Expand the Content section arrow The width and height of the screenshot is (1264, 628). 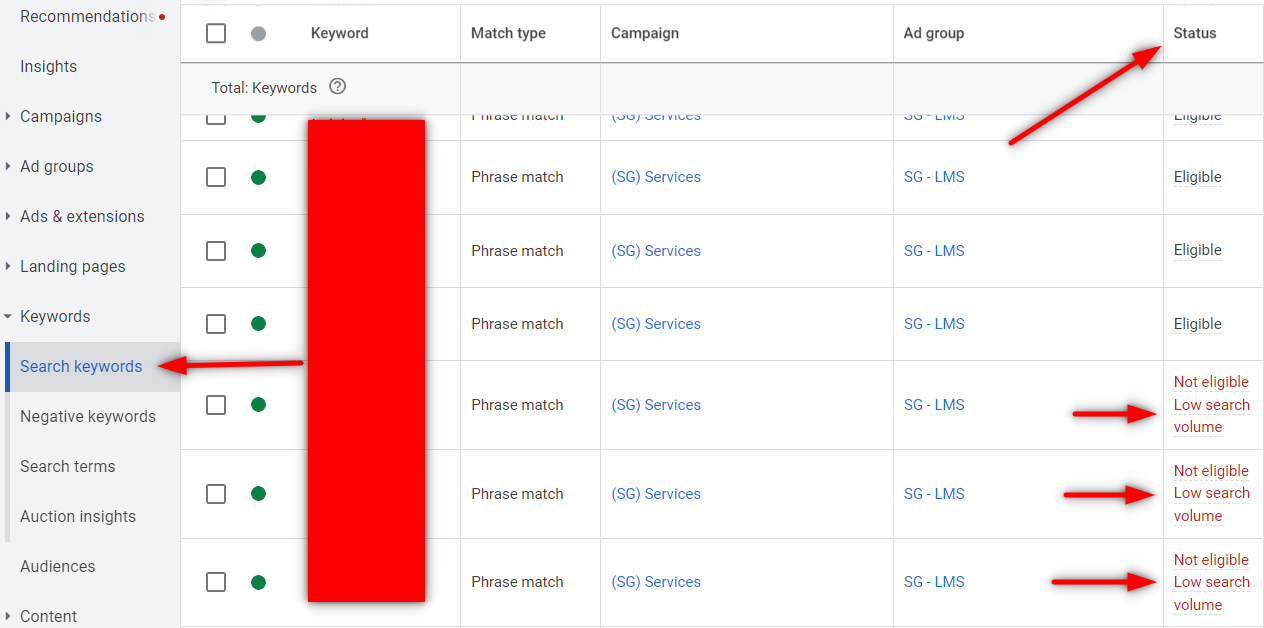tap(8, 616)
